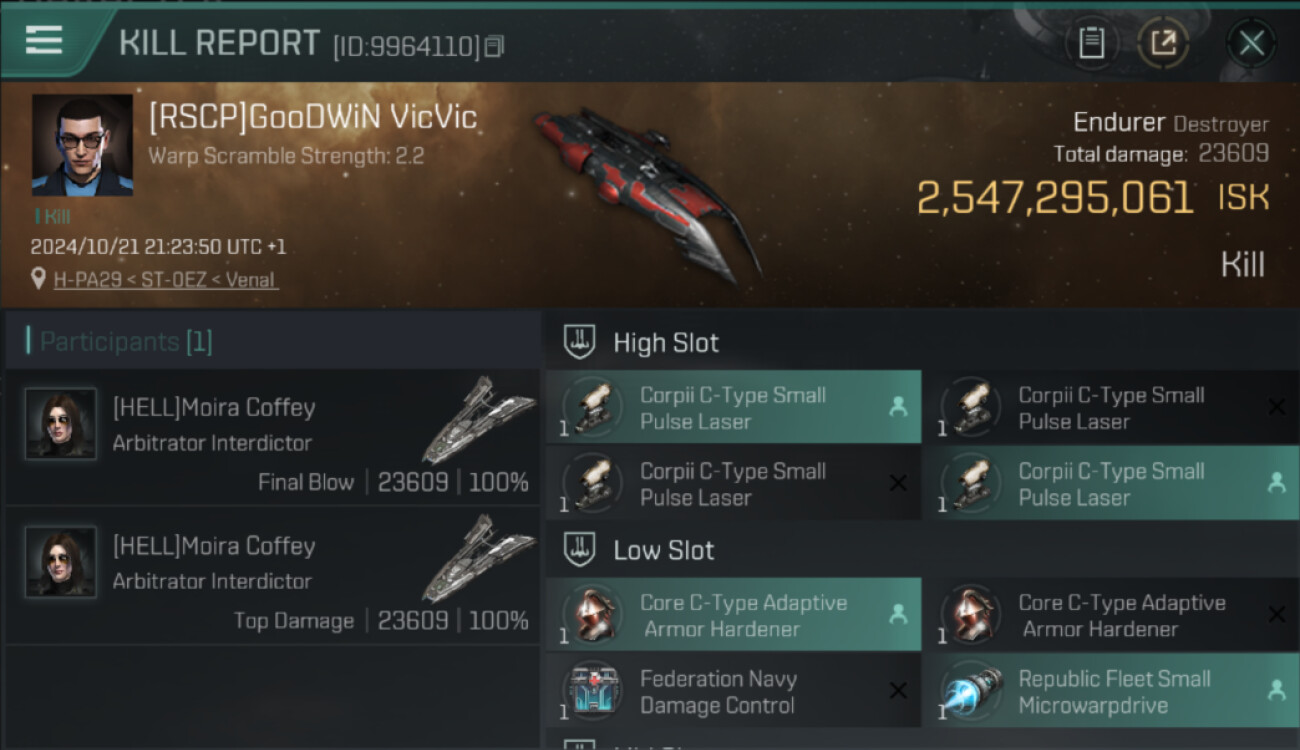
Task: Close the kill report window
Action: (x=1251, y=43)
